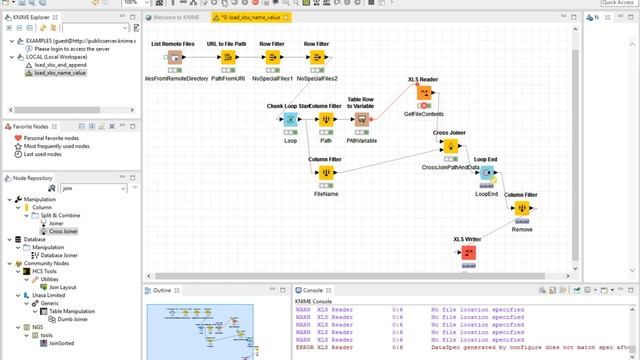Open the KNIME Explorer filter dropdown
The image size is (640, 360).
[x=125, y=28]
